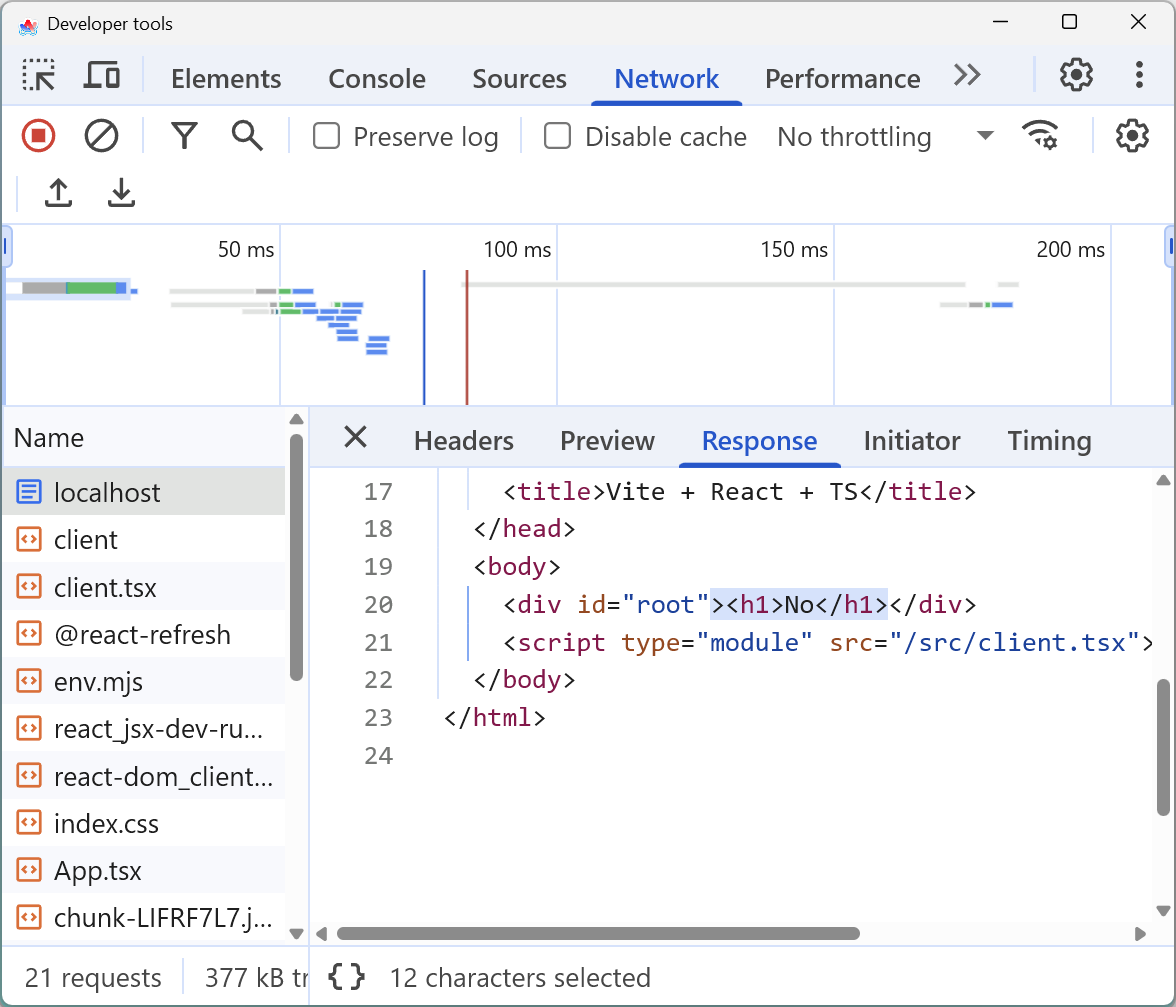The width and height of the screenshot is (1176, 1007).
Task: Activate the inspect element picker icon
Action: (38, 75)
